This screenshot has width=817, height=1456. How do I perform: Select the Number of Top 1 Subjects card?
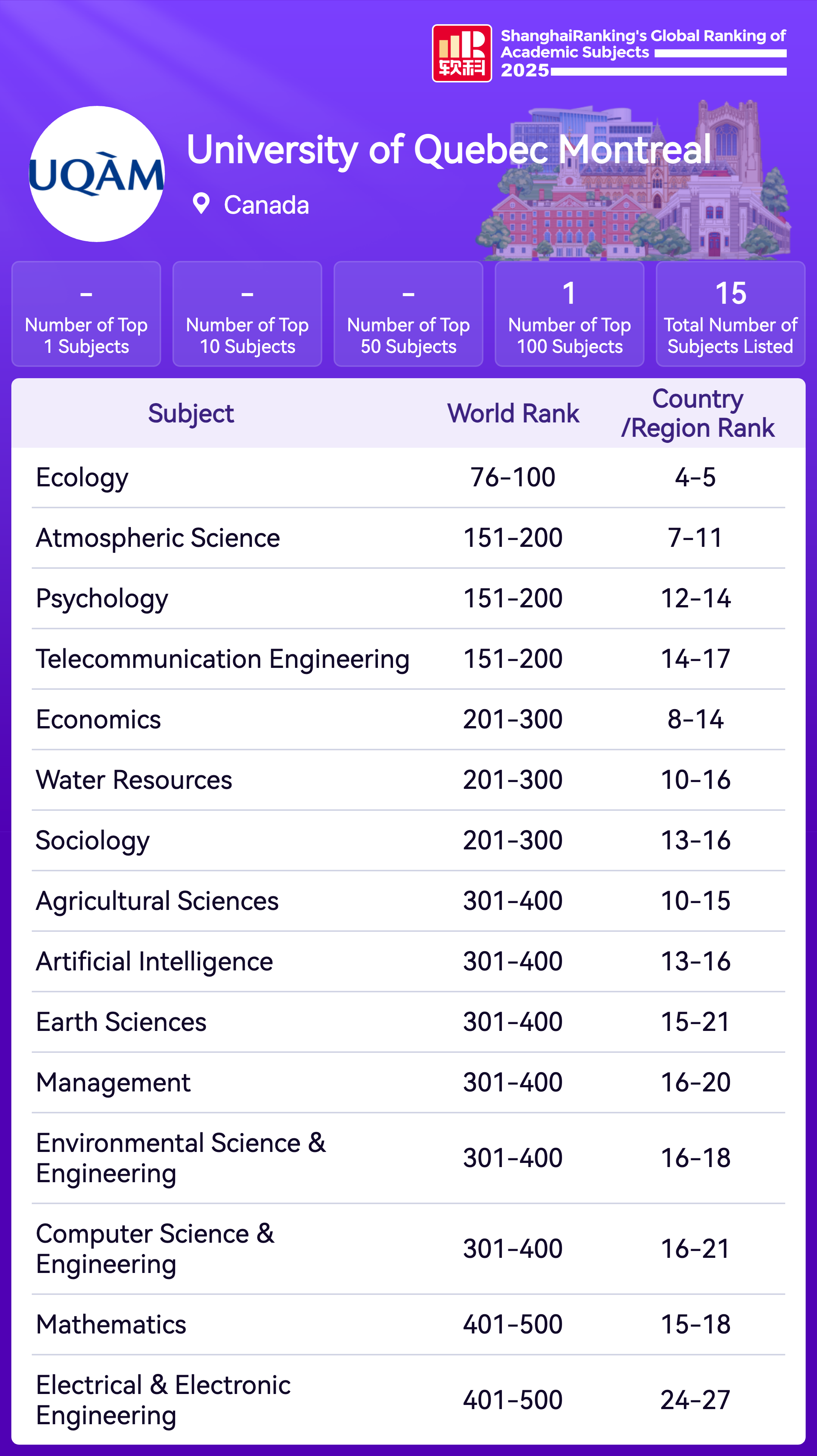pyautogui.click(x=86, y=314)
